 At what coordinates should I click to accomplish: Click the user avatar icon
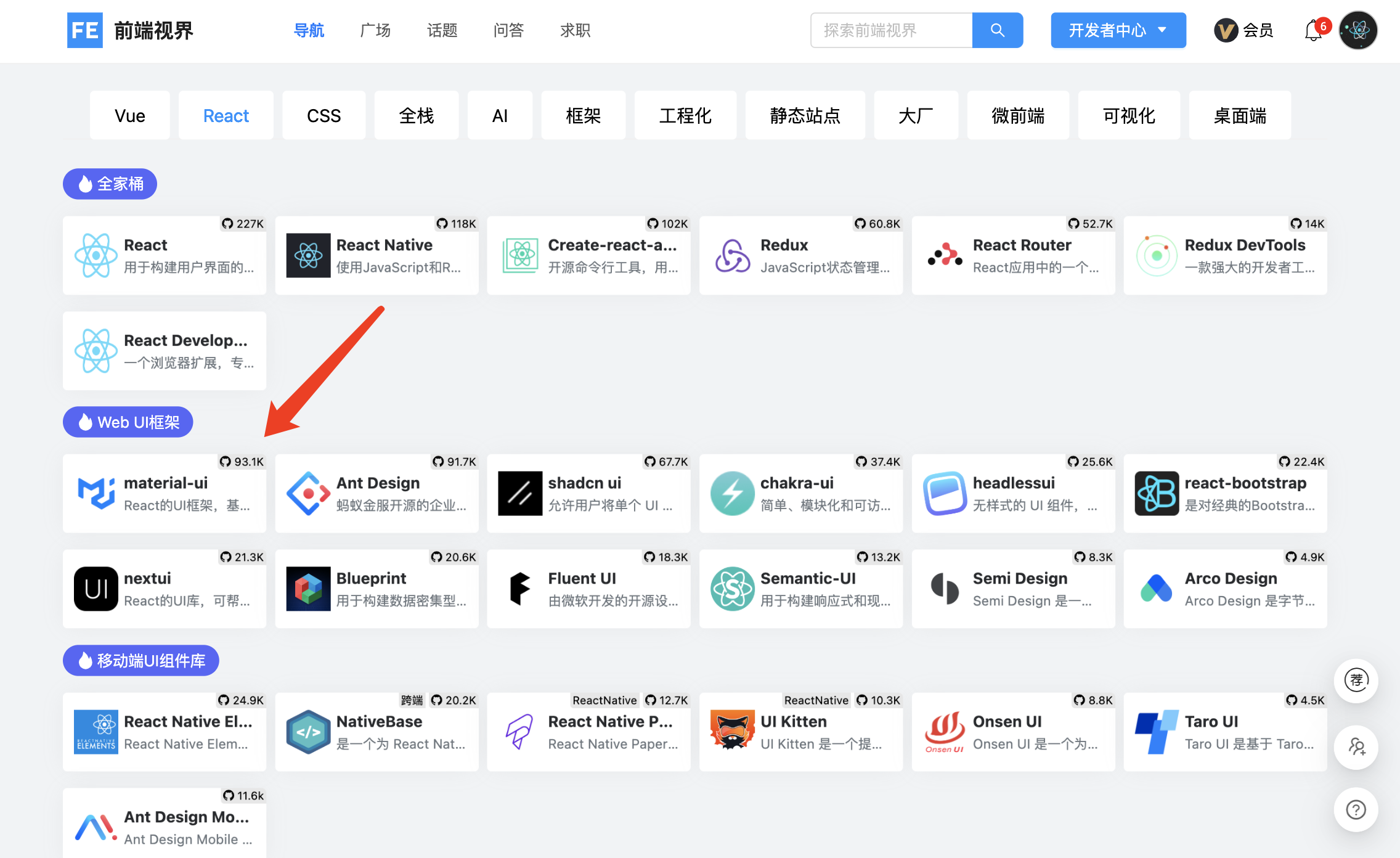pos(1357,30)
